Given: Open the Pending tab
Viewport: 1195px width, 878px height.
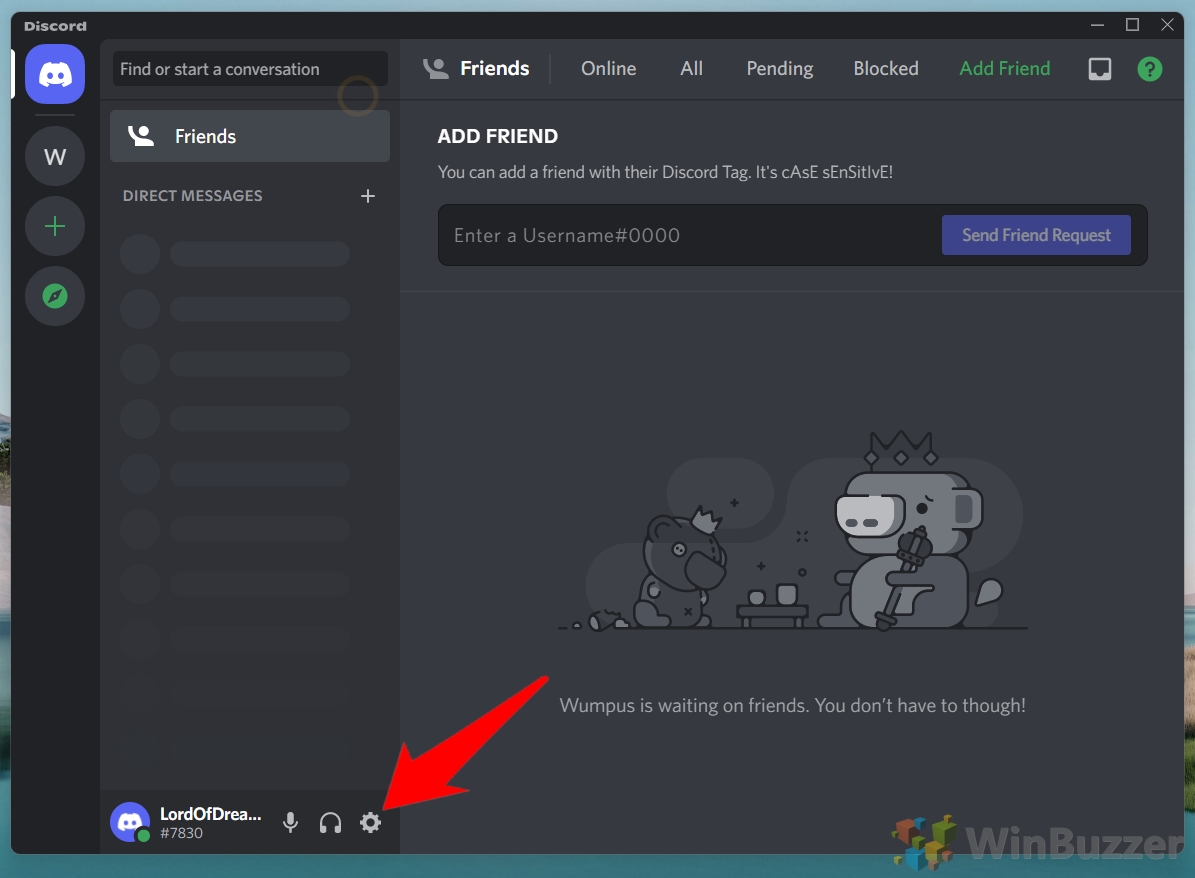Looking at the screenshot, I should [x=780, y=69].
